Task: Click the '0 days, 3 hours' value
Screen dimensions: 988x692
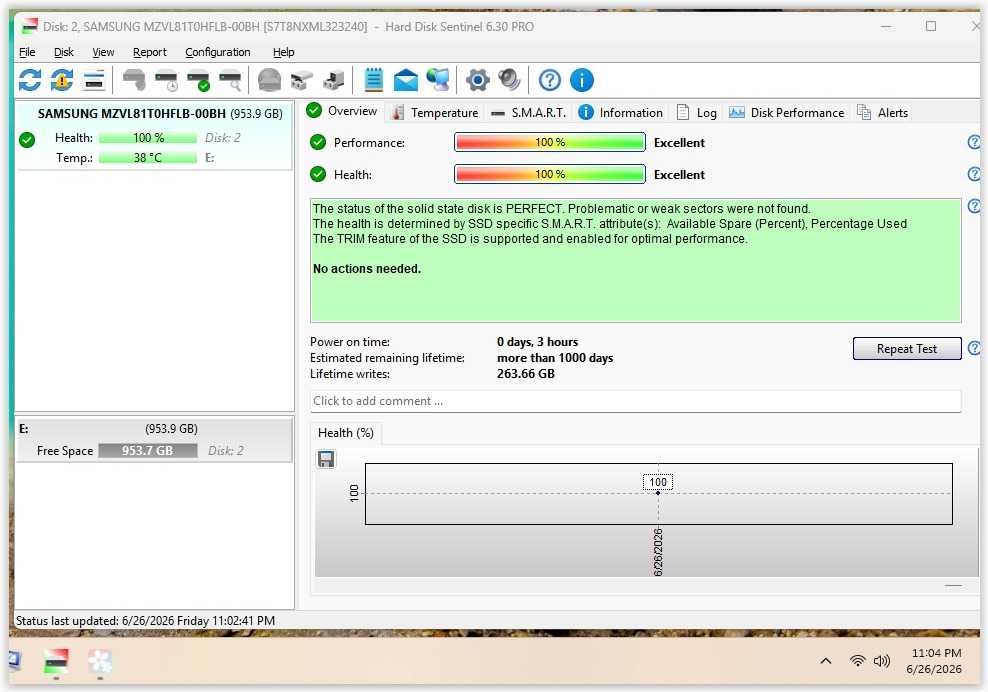Action: [537, 342]
